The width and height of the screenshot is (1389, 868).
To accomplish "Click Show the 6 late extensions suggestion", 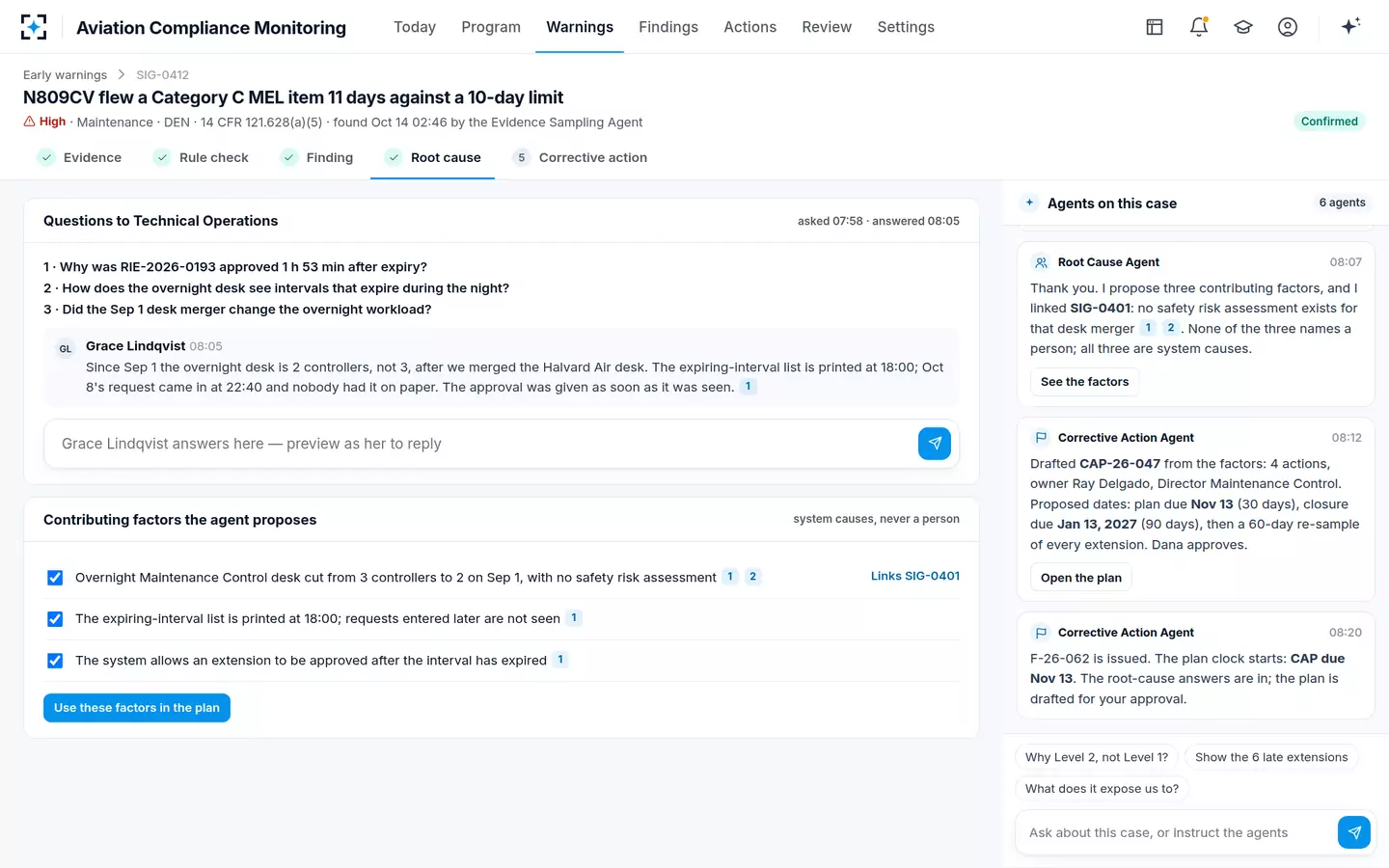I will (1271, 757).
